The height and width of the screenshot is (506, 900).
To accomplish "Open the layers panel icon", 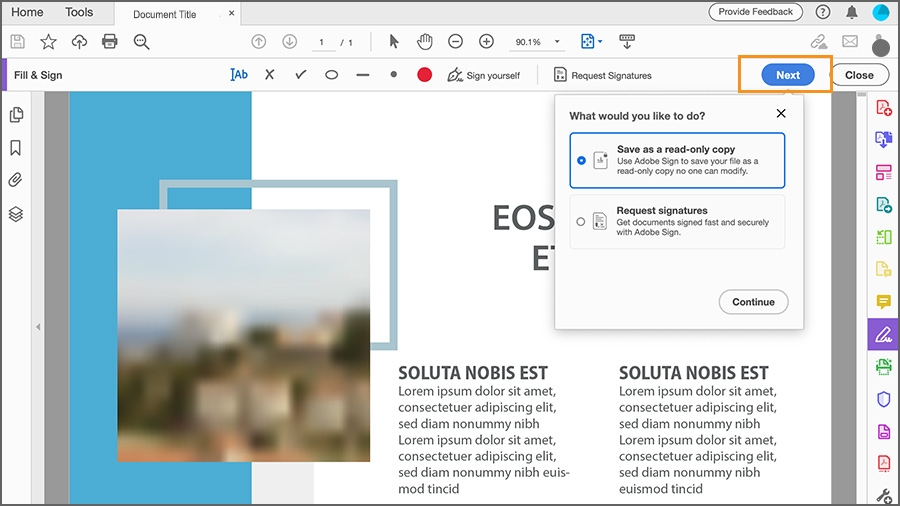I will click(x=15, y=214).
